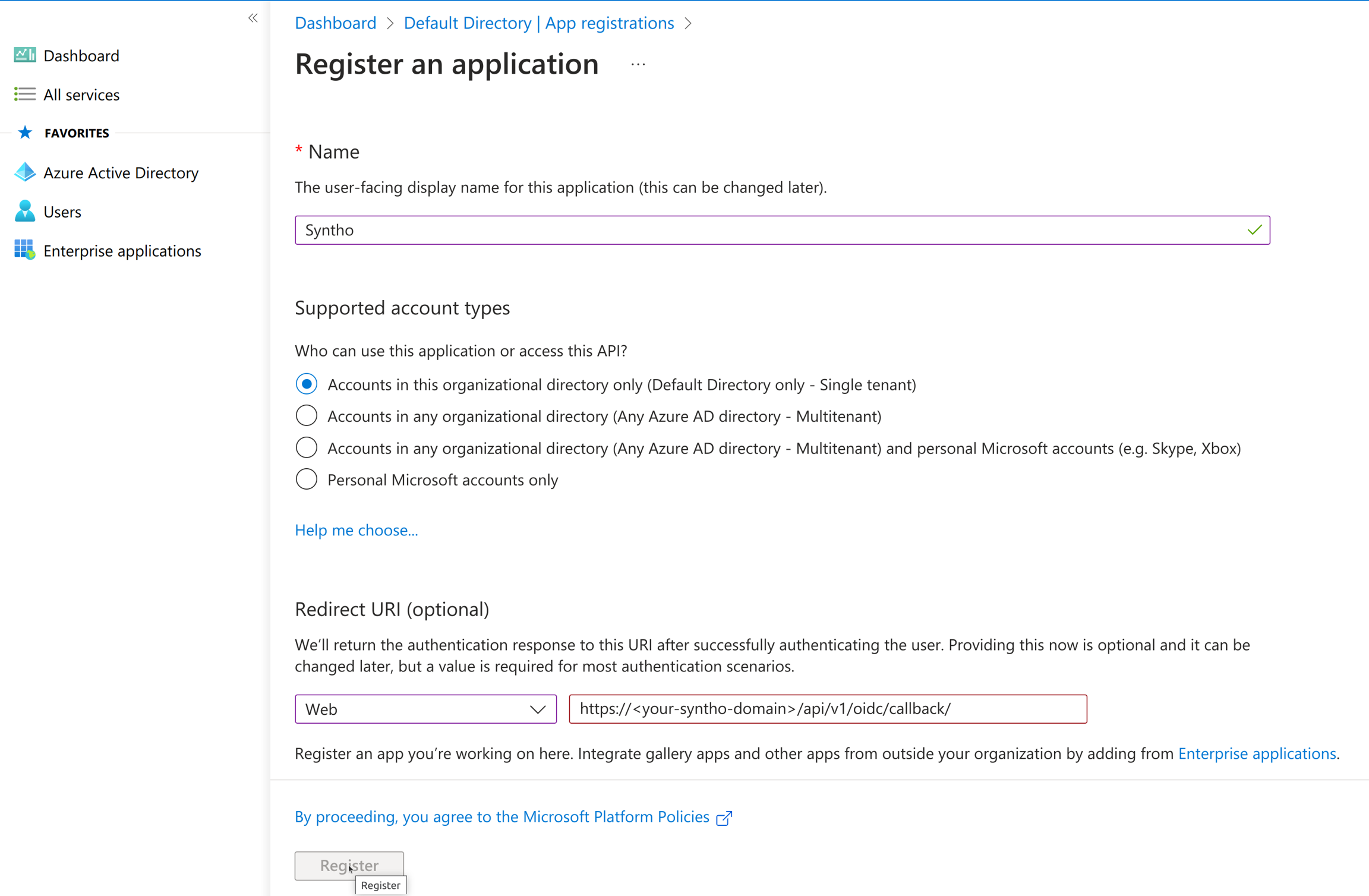1369x896 pixels.
Task: Open Default Directory App registrations breadcrumb
Action: 538,23
